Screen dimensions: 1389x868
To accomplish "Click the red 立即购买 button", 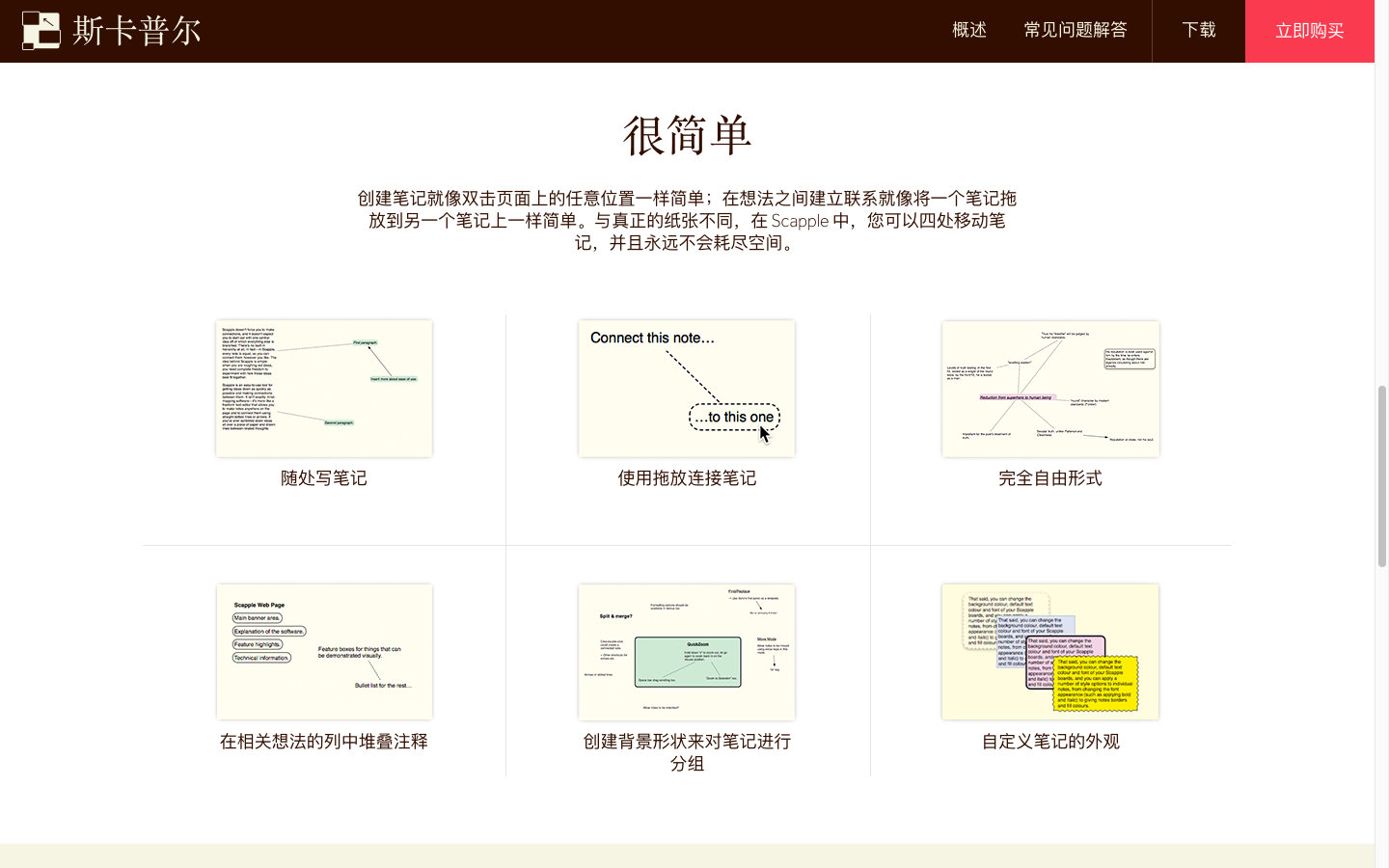I will pos(1309,30).
